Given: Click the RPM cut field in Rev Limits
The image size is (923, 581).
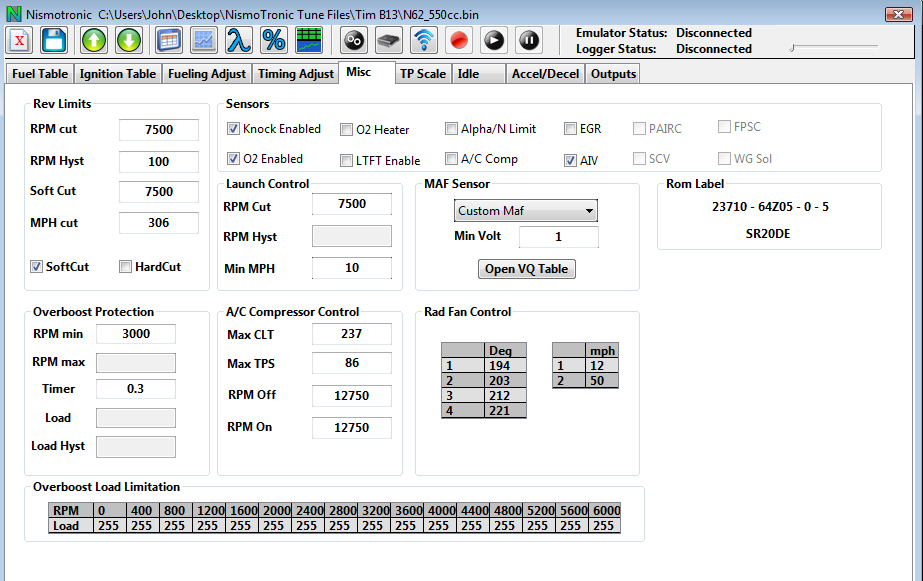Looking at the screenshot, I should [x=158, y=130].
